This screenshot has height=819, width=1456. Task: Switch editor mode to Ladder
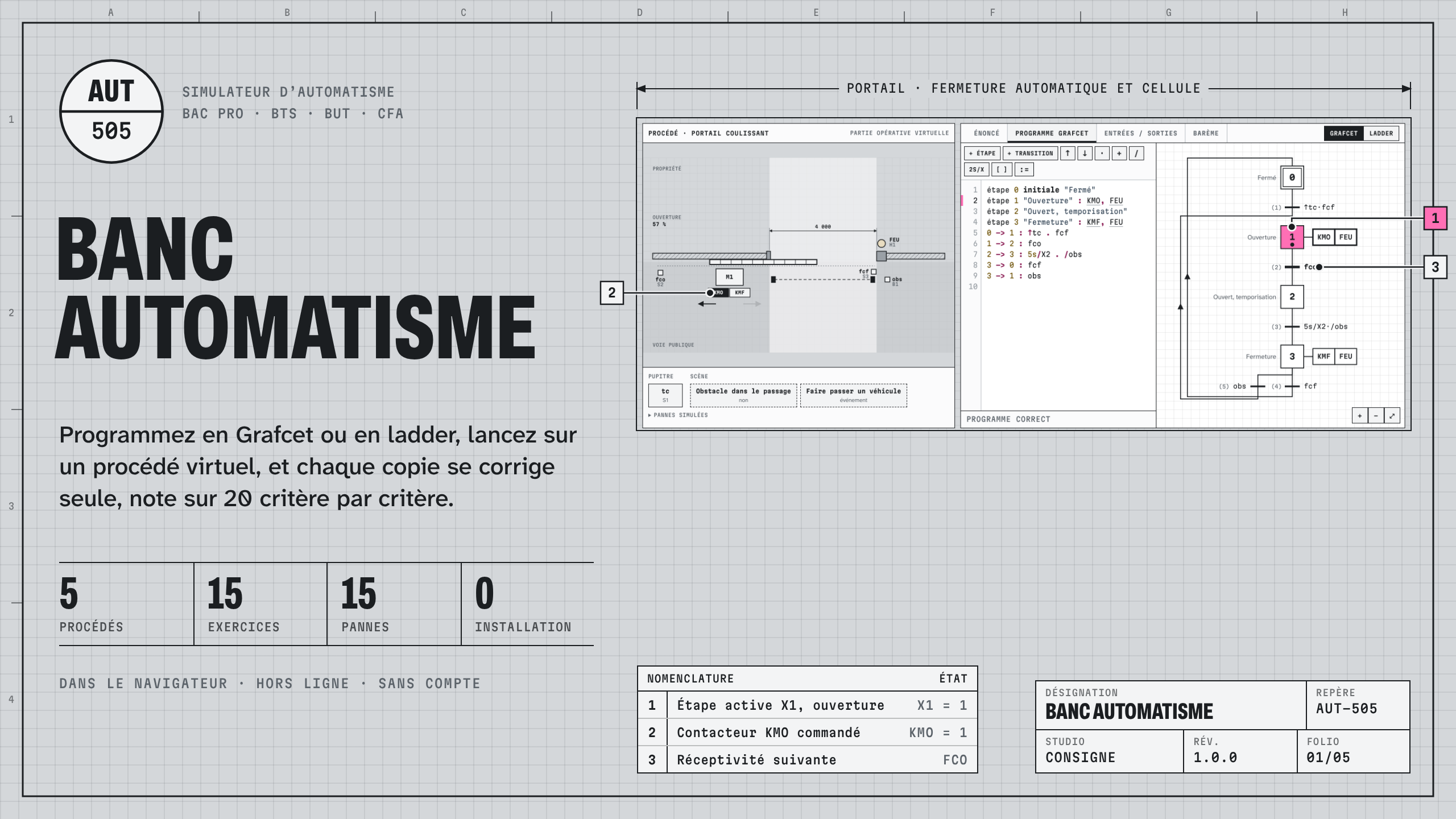tap(1381, 133)
